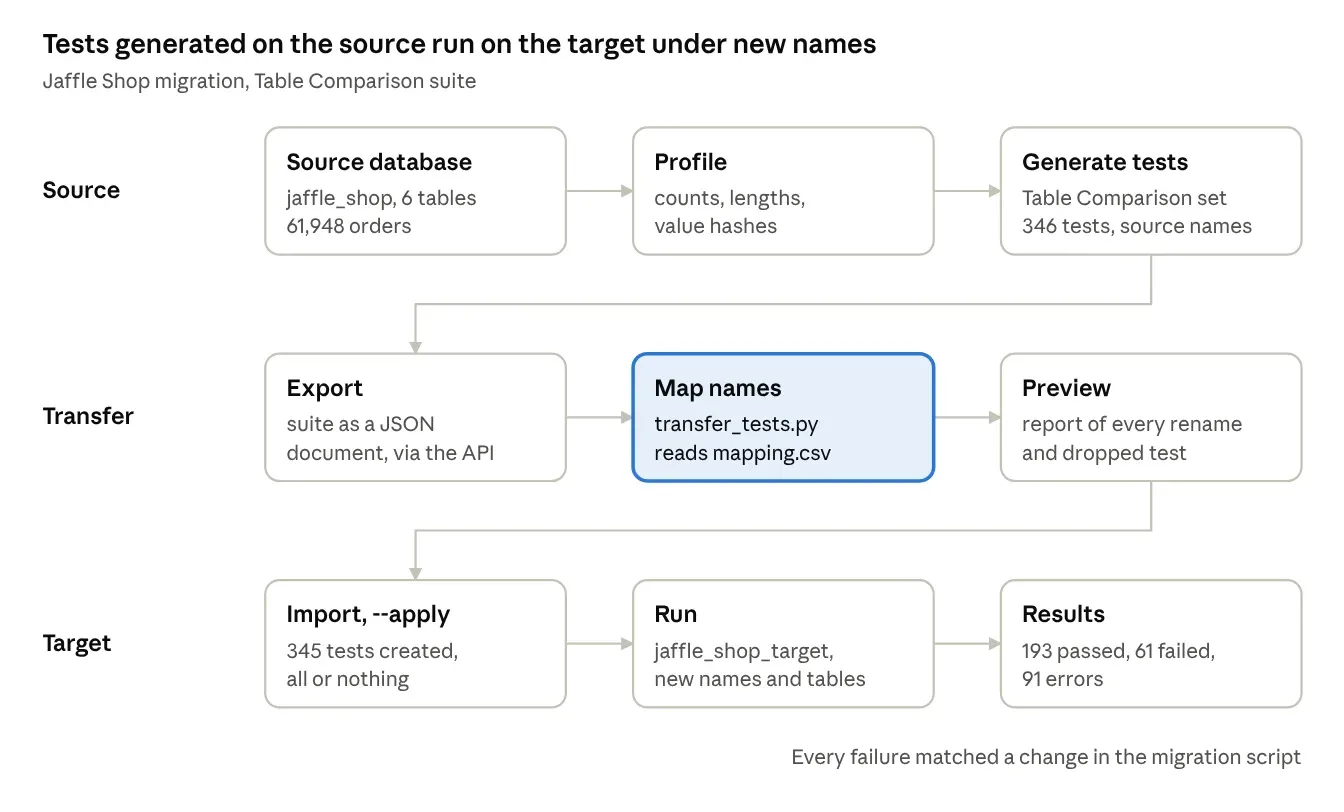Click the "Table Comparison set" line

[x=1124, y=198]
